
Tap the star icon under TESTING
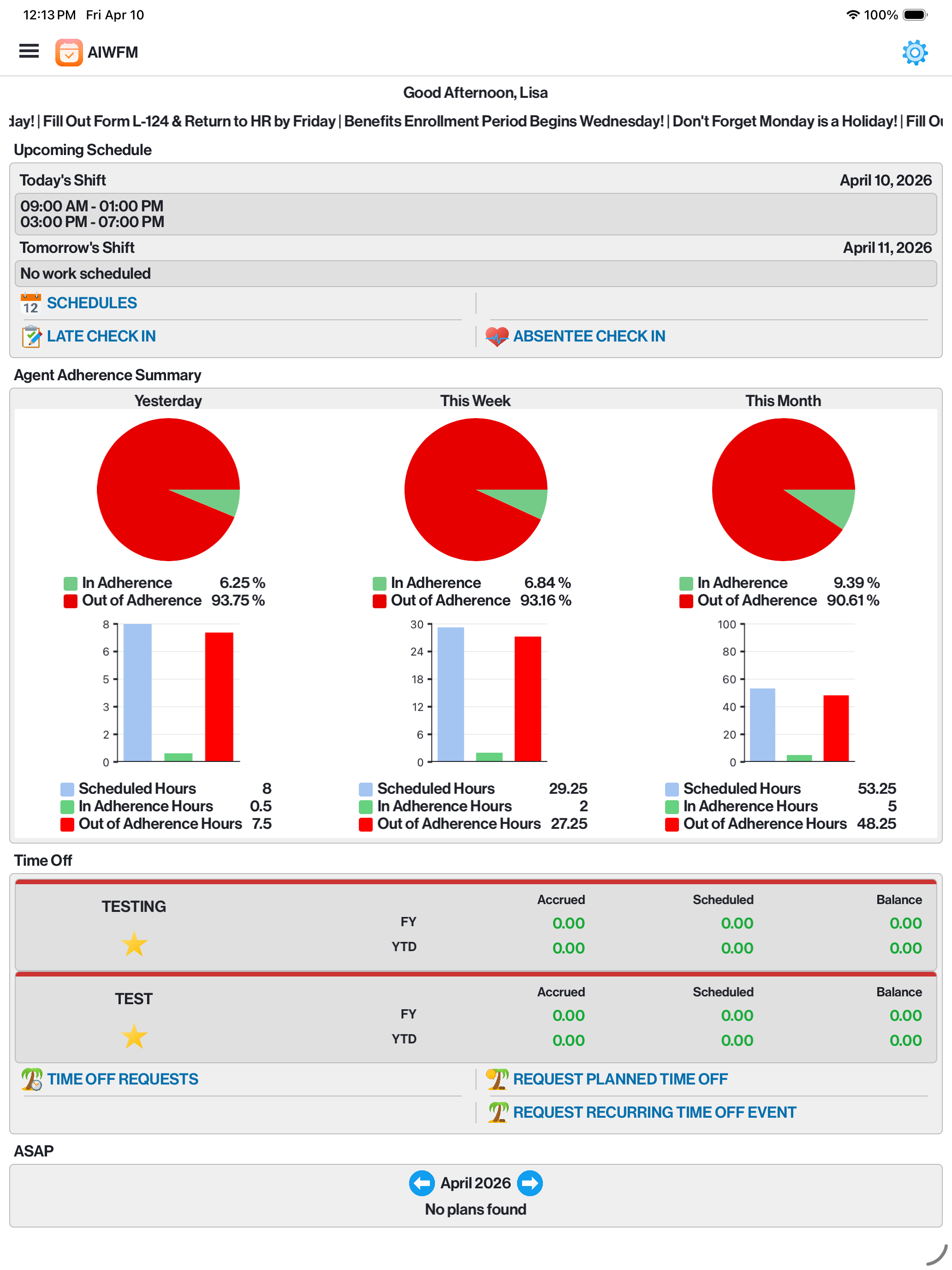tap(134, 944)
